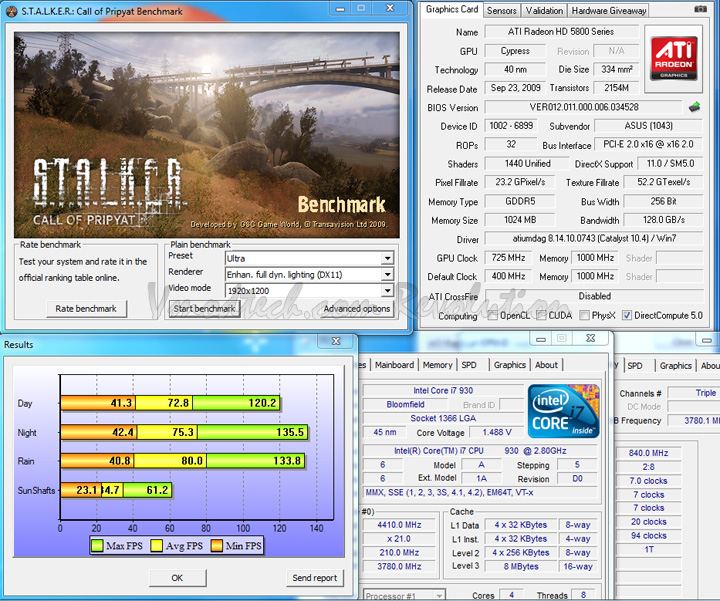The height and width of the screenshot is (601, 720).
Task: Click Subvendor ASUS (1043) value
Action: click(648, 126)
